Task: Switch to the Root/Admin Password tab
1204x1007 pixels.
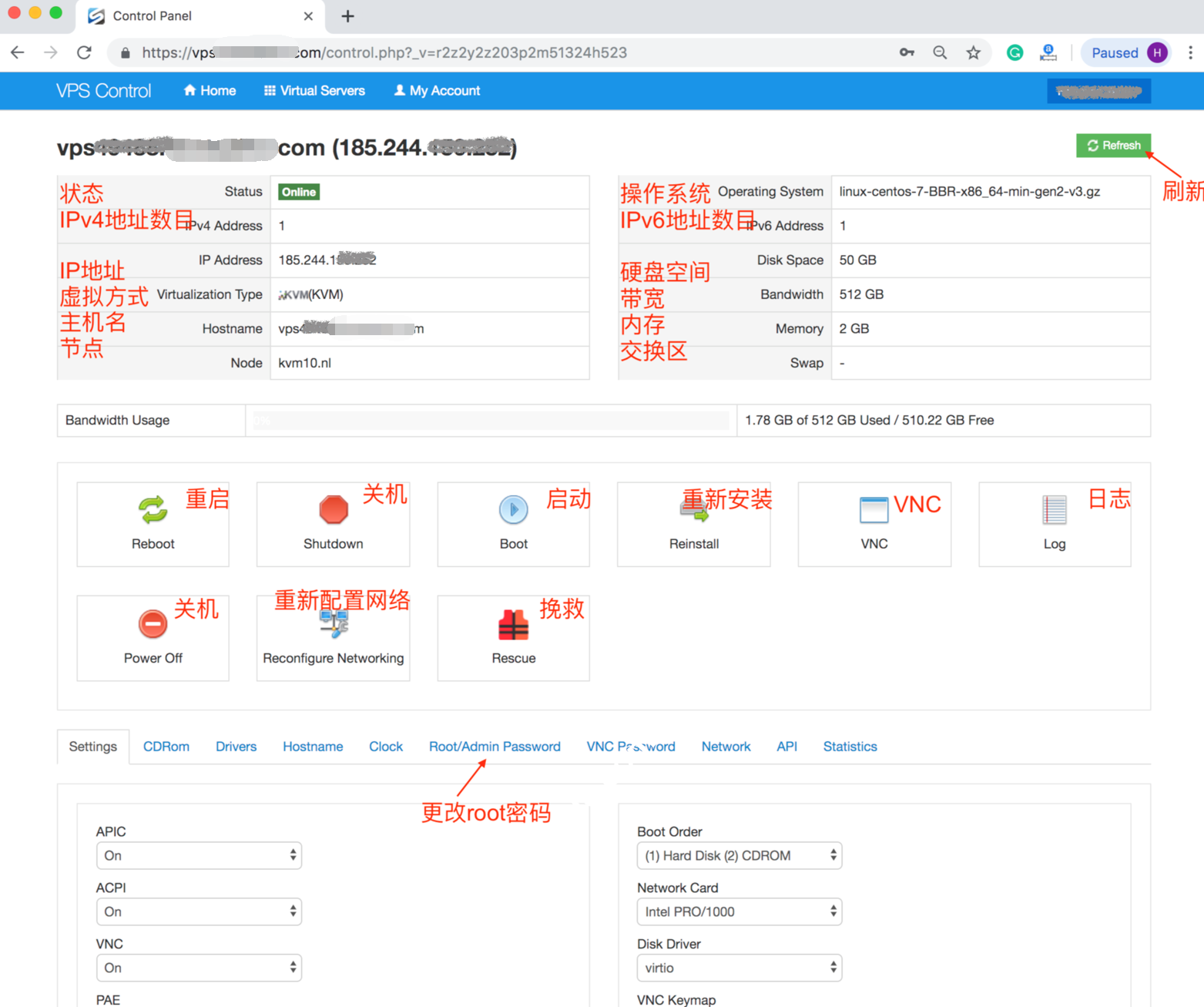Action: tap(495, 746)
